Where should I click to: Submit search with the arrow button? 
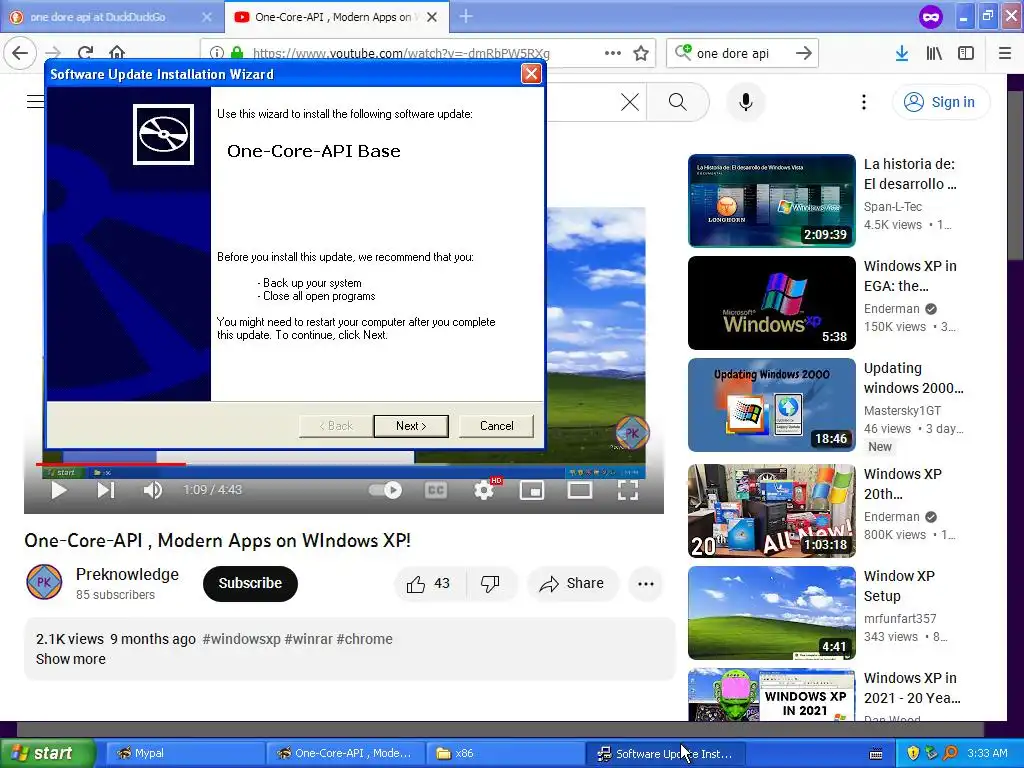click(804, 53)
